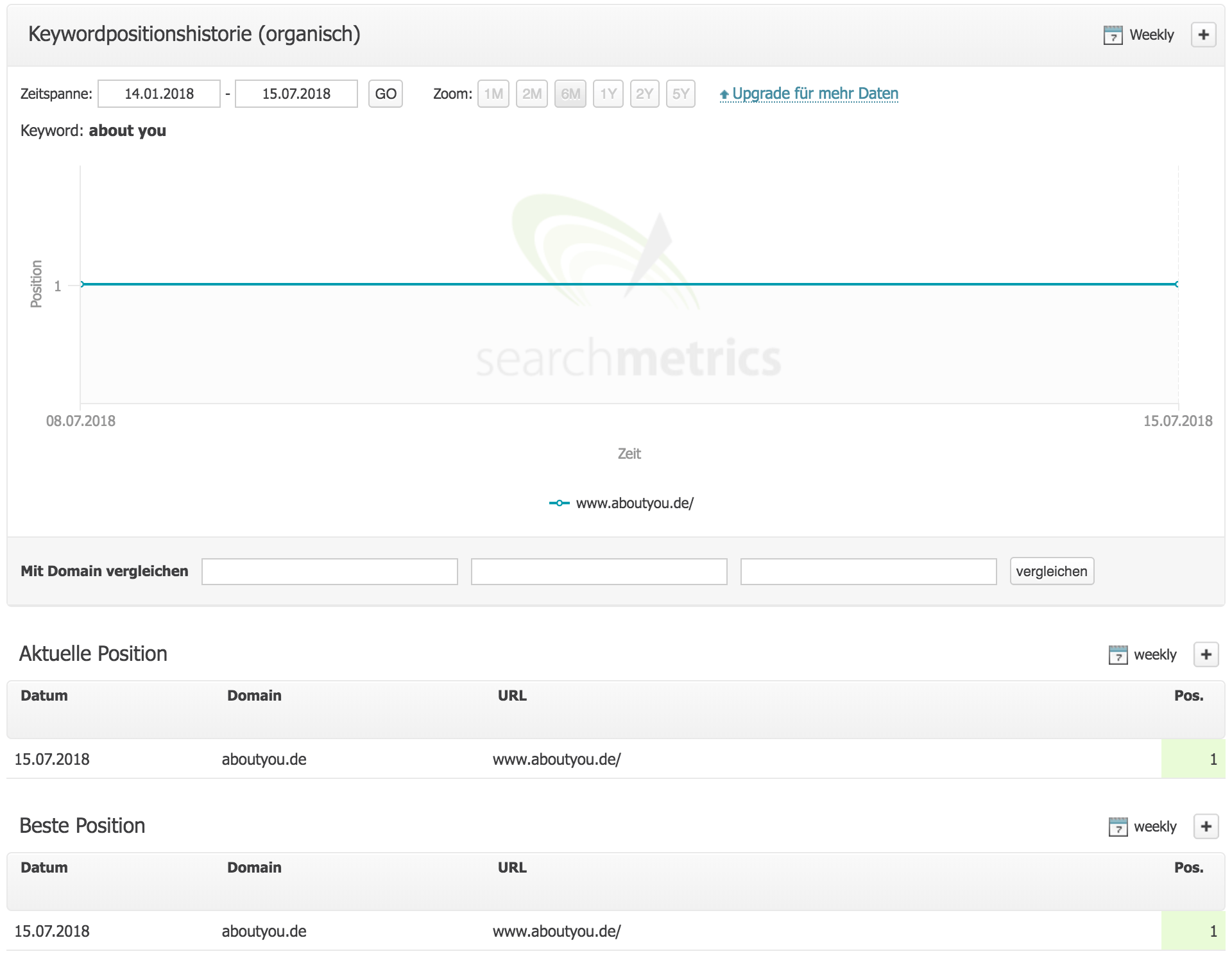The width and height of the screenshot is (1232, 956).
Task: Click URL column header in Beste Position
Action: (x=512, y=867)
